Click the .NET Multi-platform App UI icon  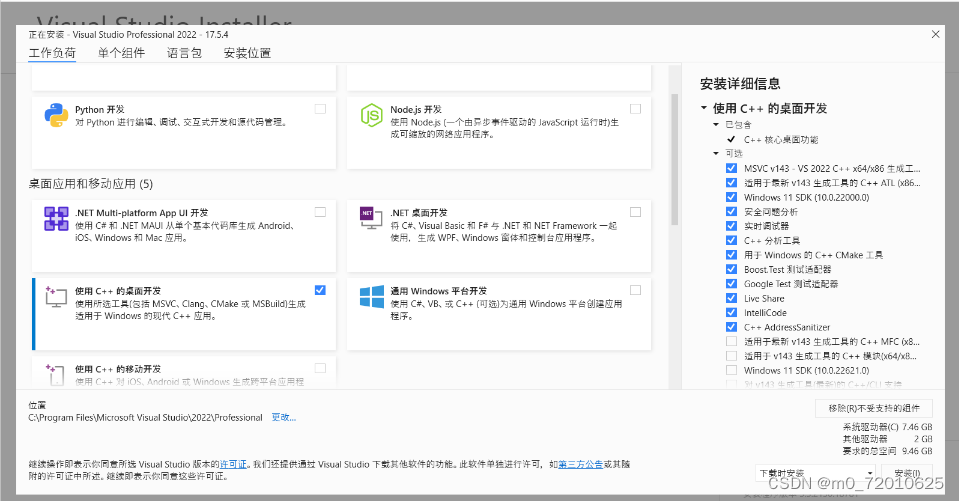56,218
